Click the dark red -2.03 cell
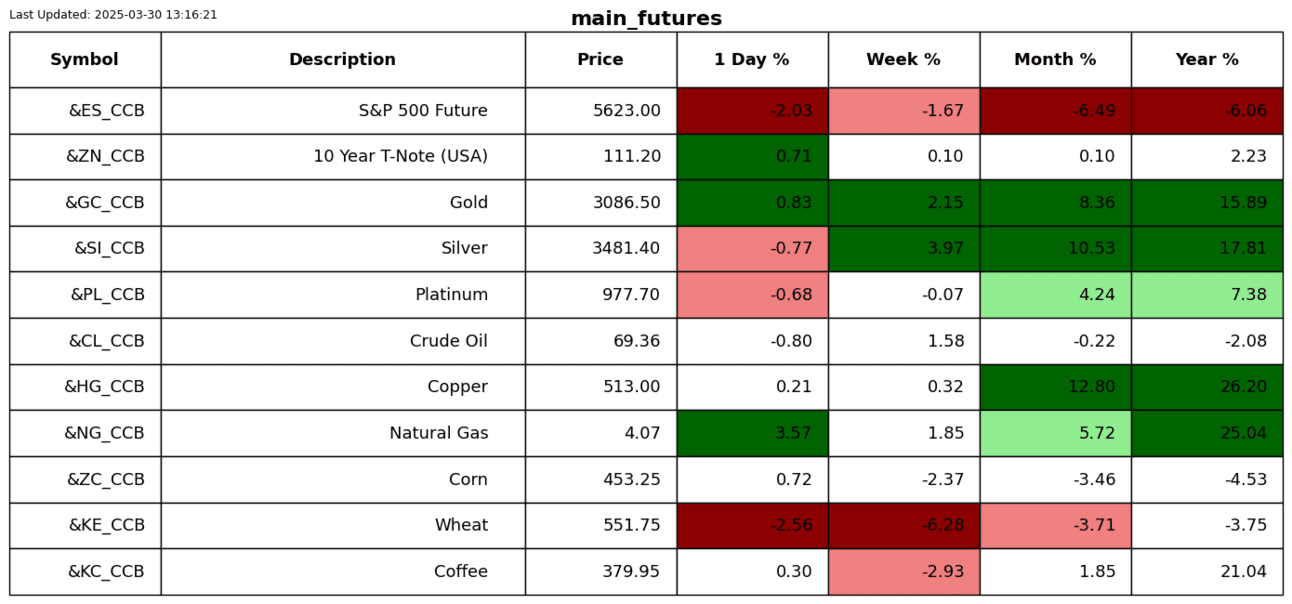 pyautogui.click(x=752, y=111)
